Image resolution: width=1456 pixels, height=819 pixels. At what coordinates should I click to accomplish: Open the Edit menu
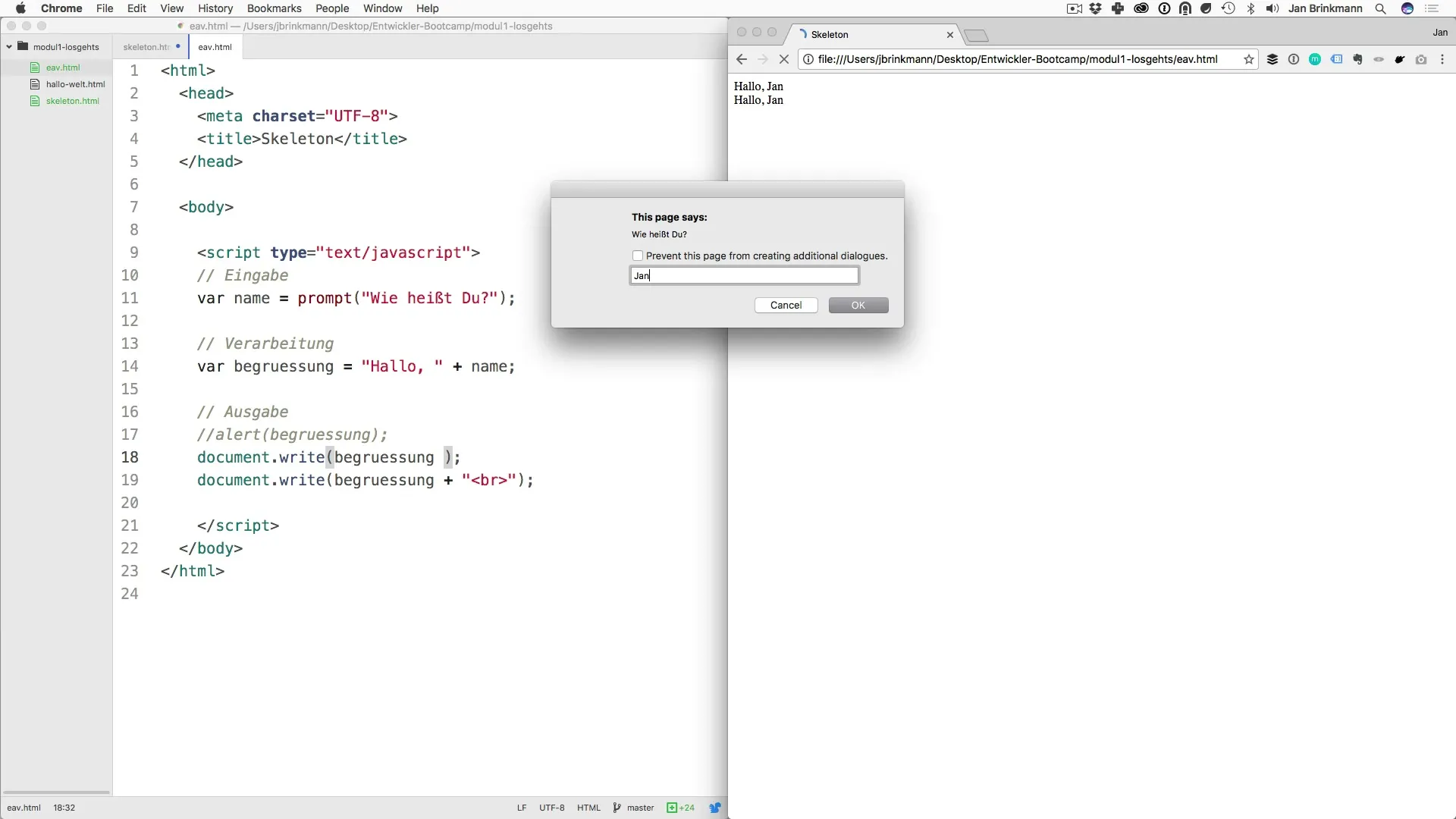[136, 8]
